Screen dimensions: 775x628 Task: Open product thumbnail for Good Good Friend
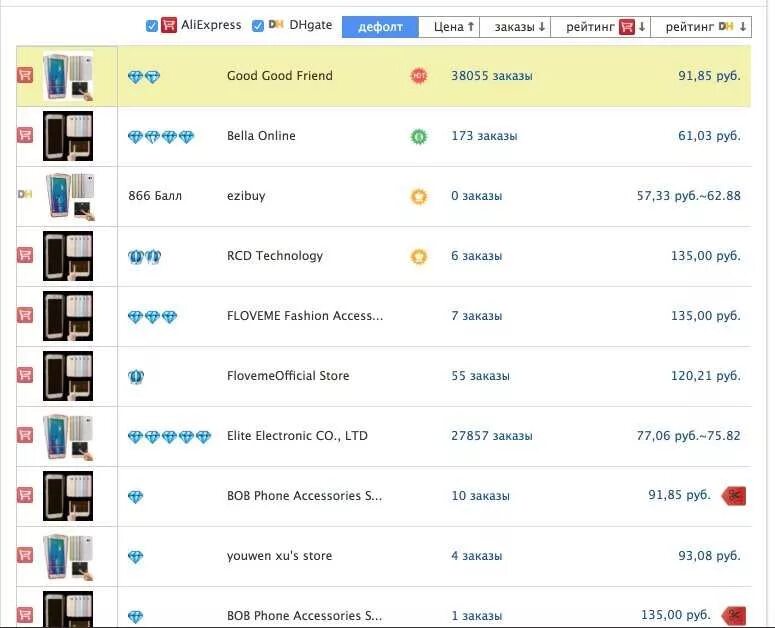pos(68,76)
